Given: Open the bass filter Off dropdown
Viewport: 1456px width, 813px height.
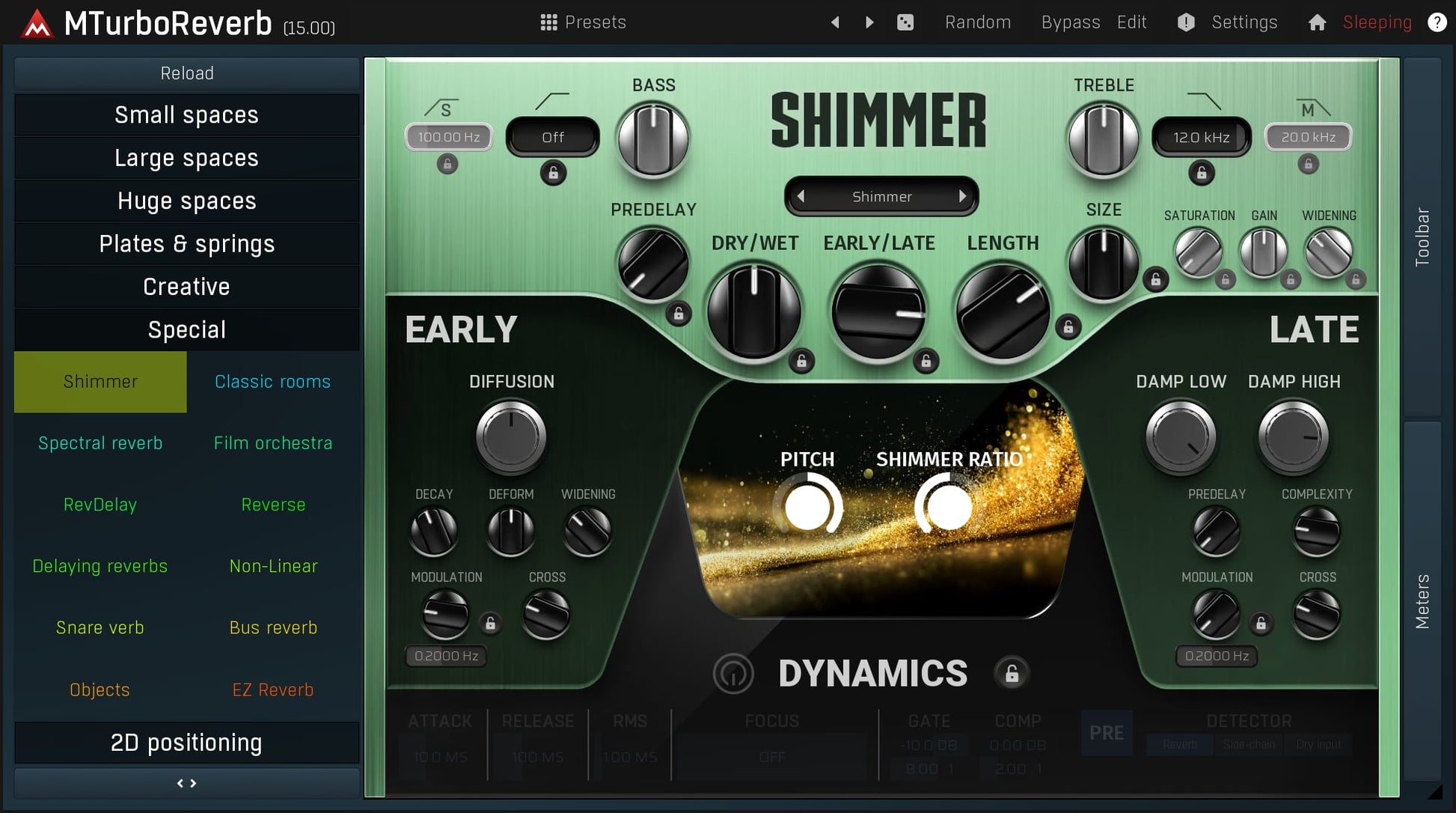Looking at the screenshot, I should 552,137.
